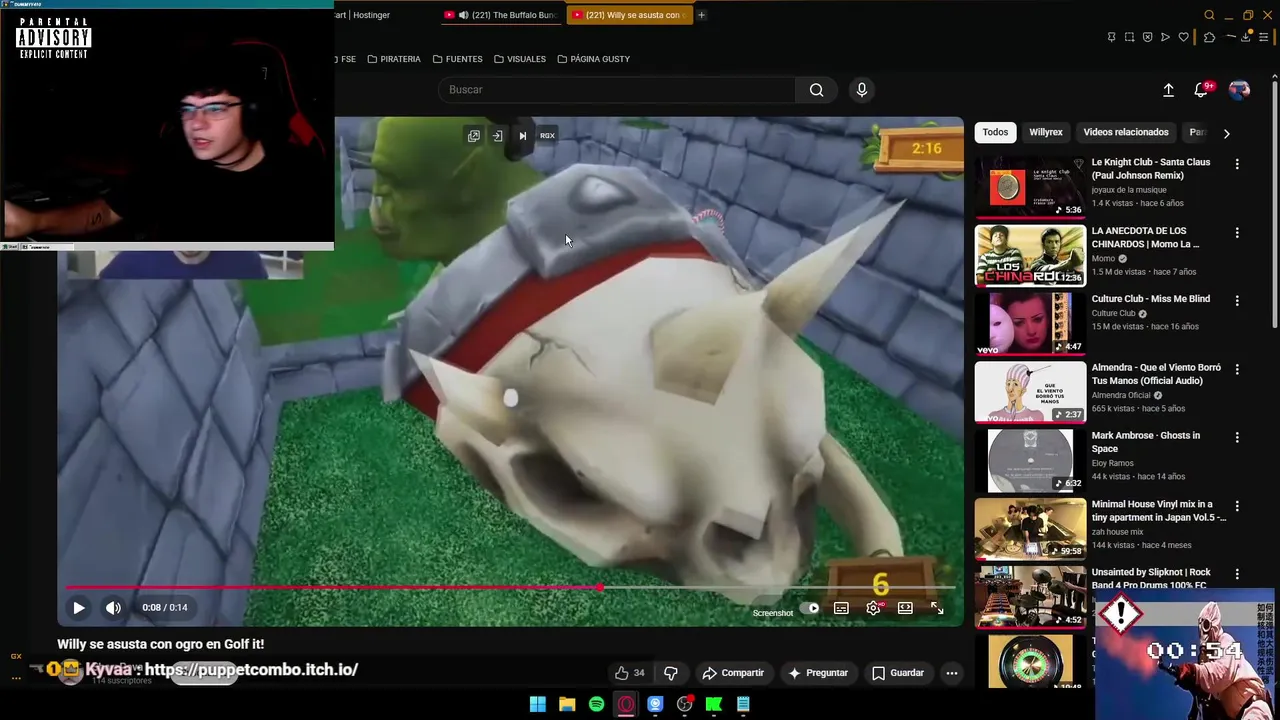Open the notifications bell
This screenshot has width=1280, height=720.
click(1201, 90)
